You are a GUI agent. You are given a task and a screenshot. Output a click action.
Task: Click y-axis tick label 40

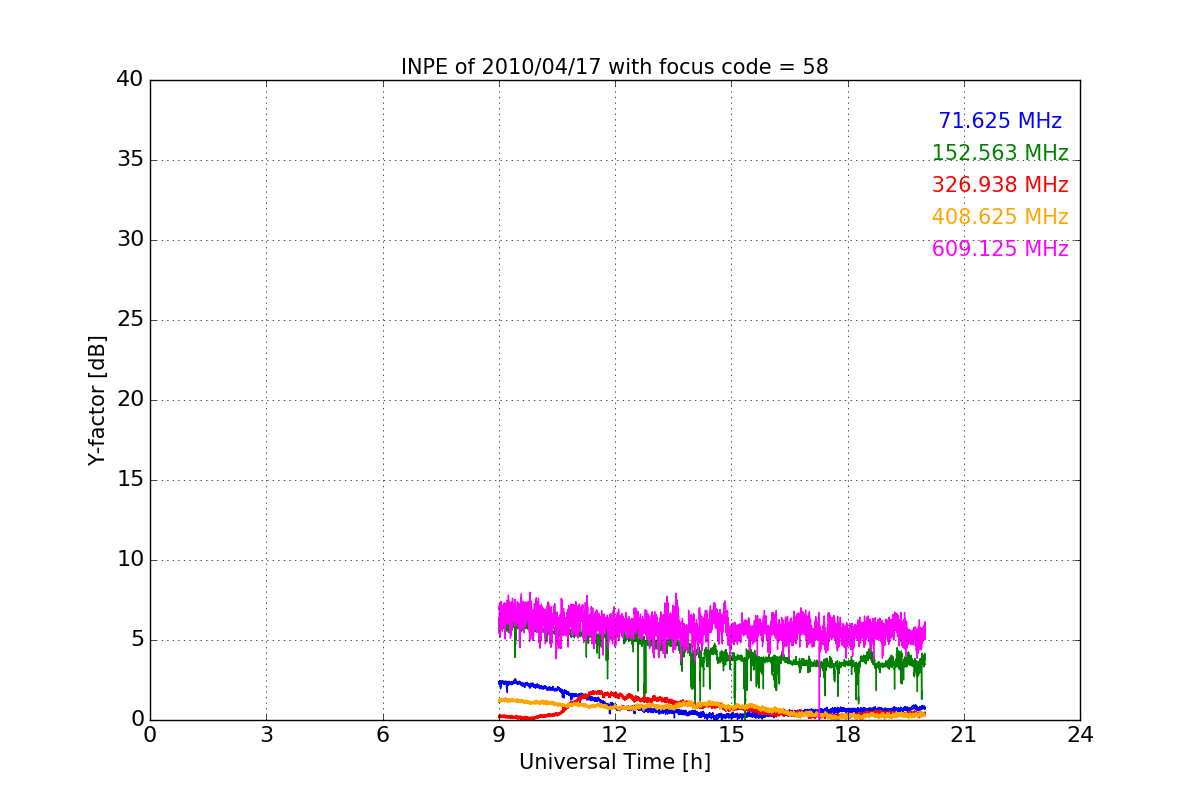tap(130, 80)
